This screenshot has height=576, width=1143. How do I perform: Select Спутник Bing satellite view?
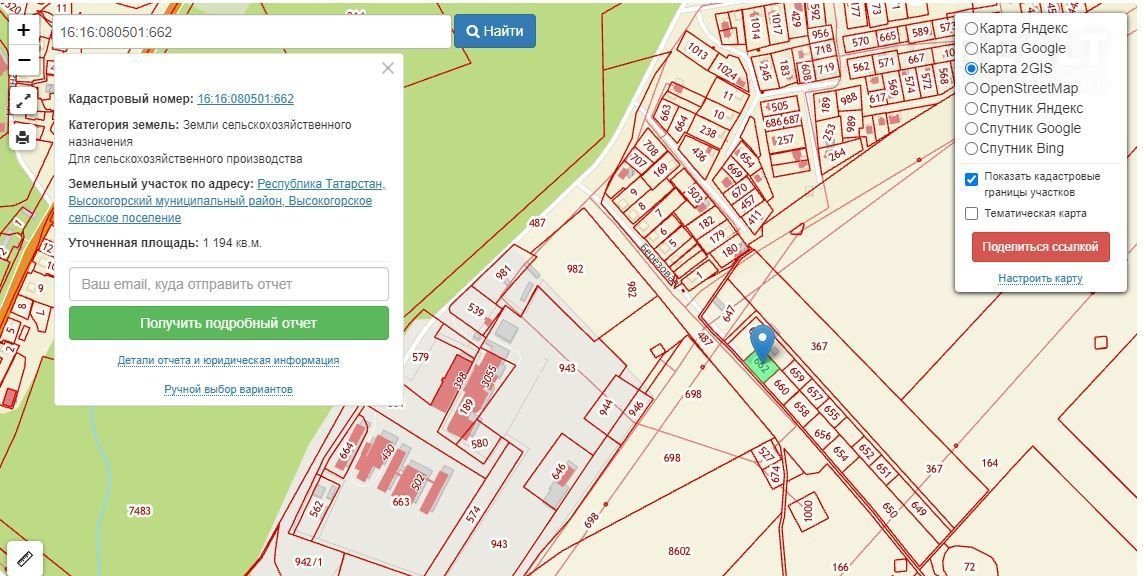click(971, 148)
